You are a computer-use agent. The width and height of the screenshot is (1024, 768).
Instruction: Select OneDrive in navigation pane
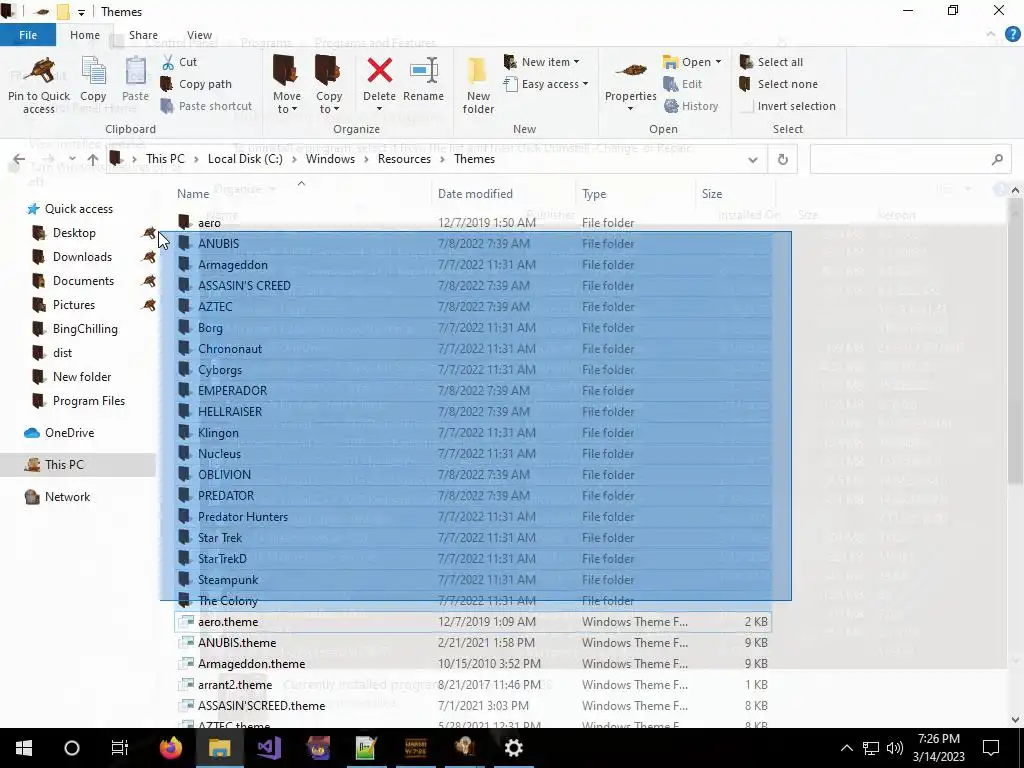pos(69,433)
